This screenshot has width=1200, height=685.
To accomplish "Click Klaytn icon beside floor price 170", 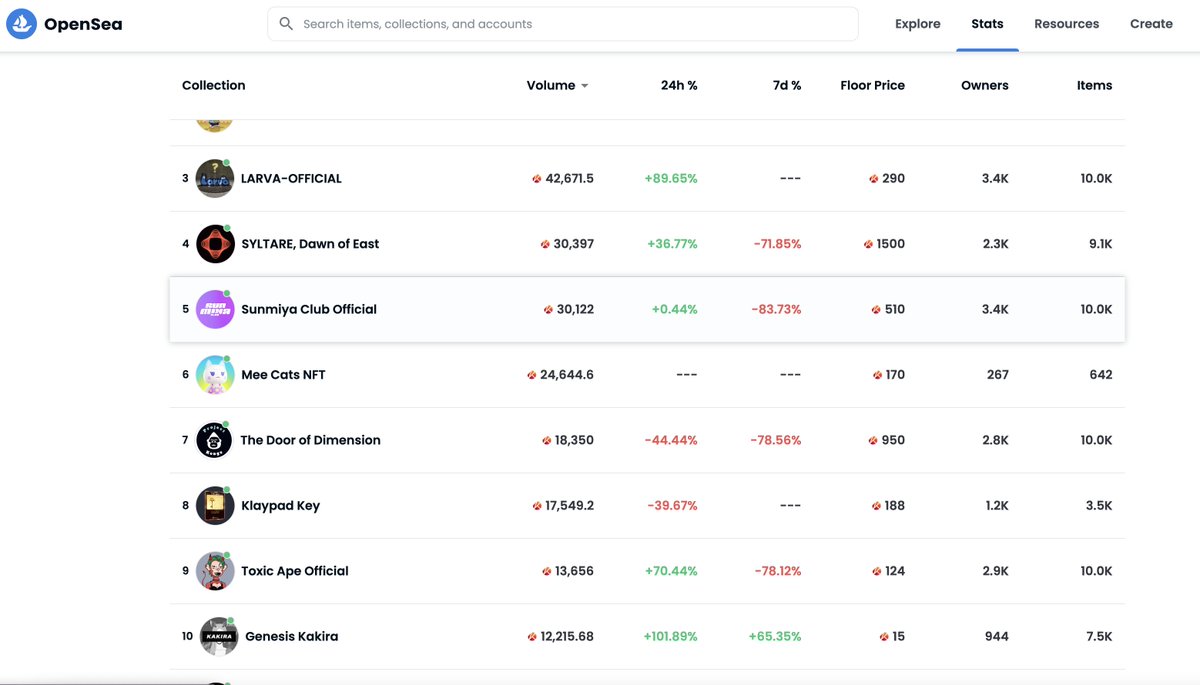I will [x=877, y=375].
